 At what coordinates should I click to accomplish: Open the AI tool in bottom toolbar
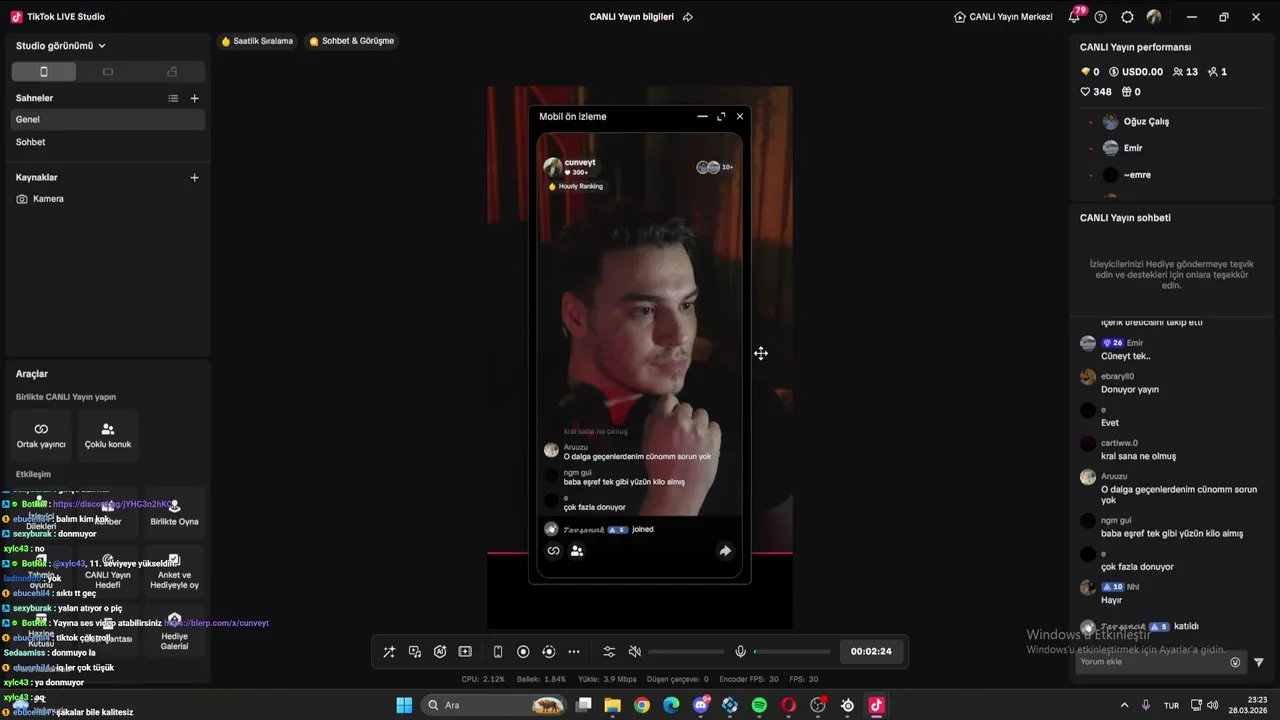click(x=440, y=652)
